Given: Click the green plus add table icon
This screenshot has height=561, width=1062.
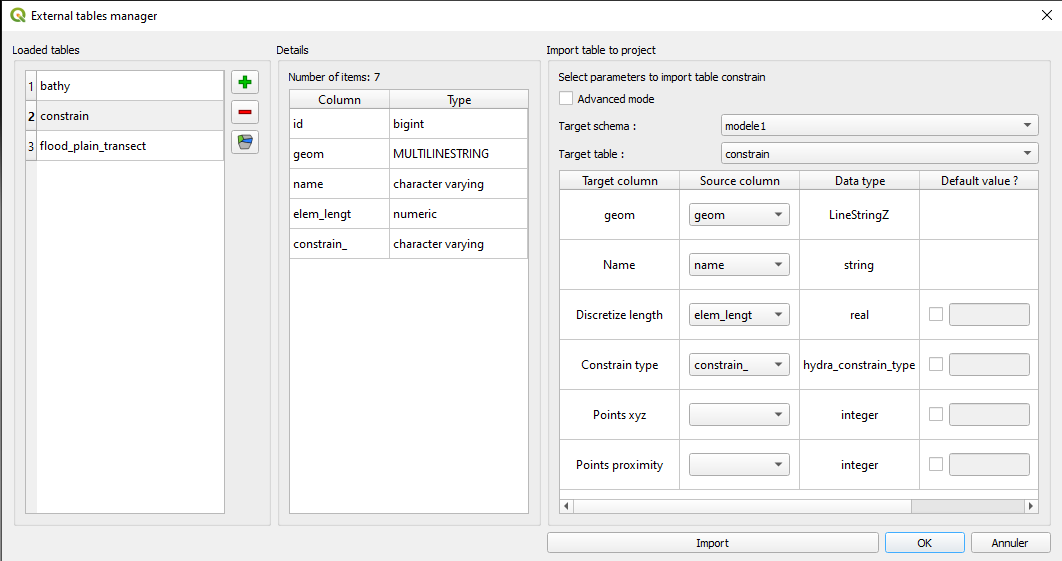Looking at the screenshot, I should click(x=245, y=82).
